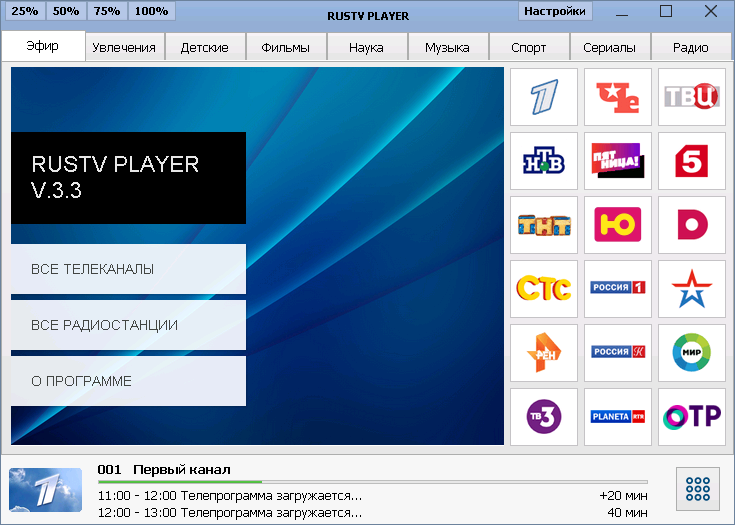Open the TV3 channel logo tile
Viewport: 735px width, 525px height.
(x=544, y=417)
